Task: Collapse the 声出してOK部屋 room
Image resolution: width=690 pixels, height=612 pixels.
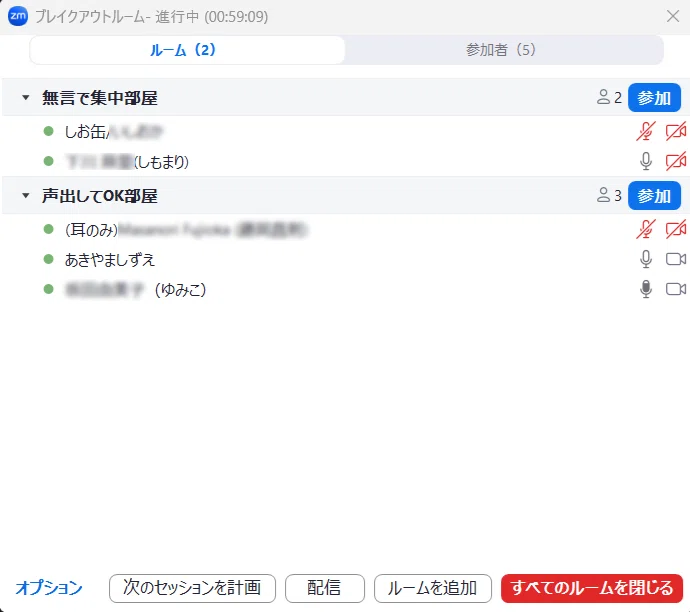Action: point(26,195)
